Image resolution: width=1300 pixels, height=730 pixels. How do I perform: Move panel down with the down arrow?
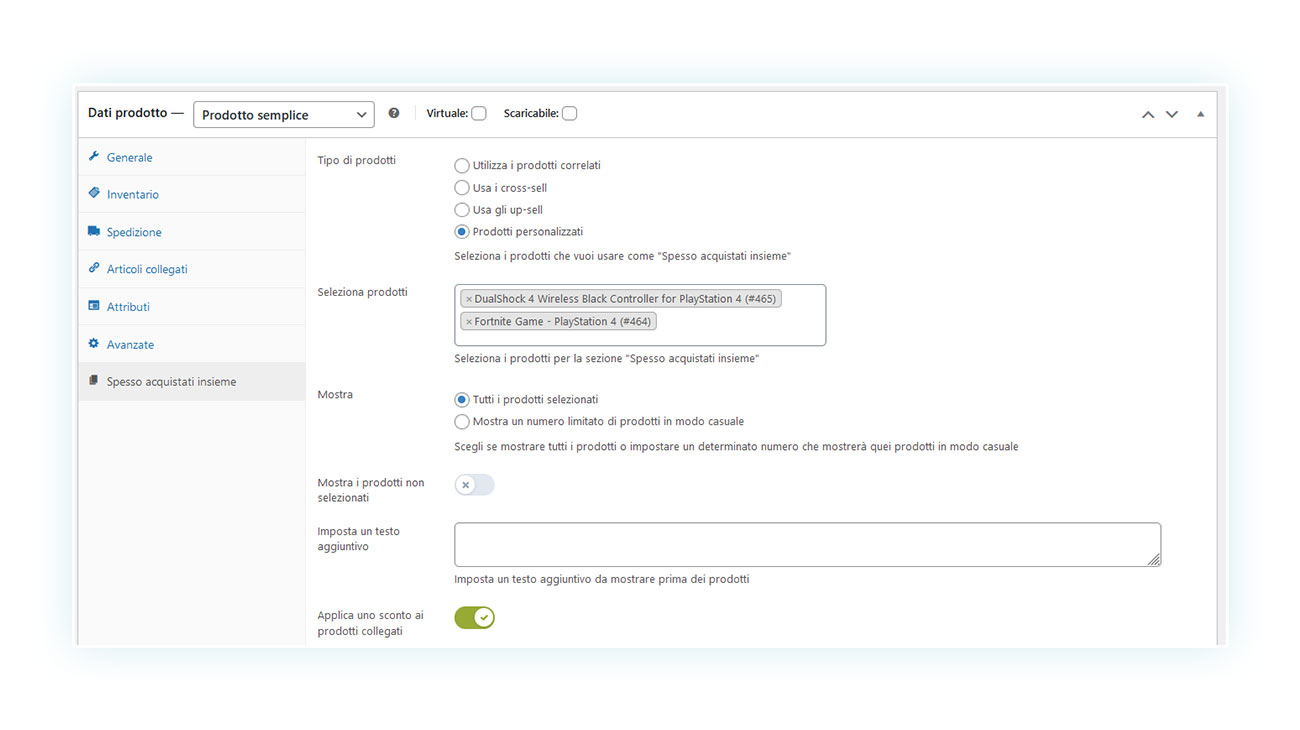point(1172,114)
